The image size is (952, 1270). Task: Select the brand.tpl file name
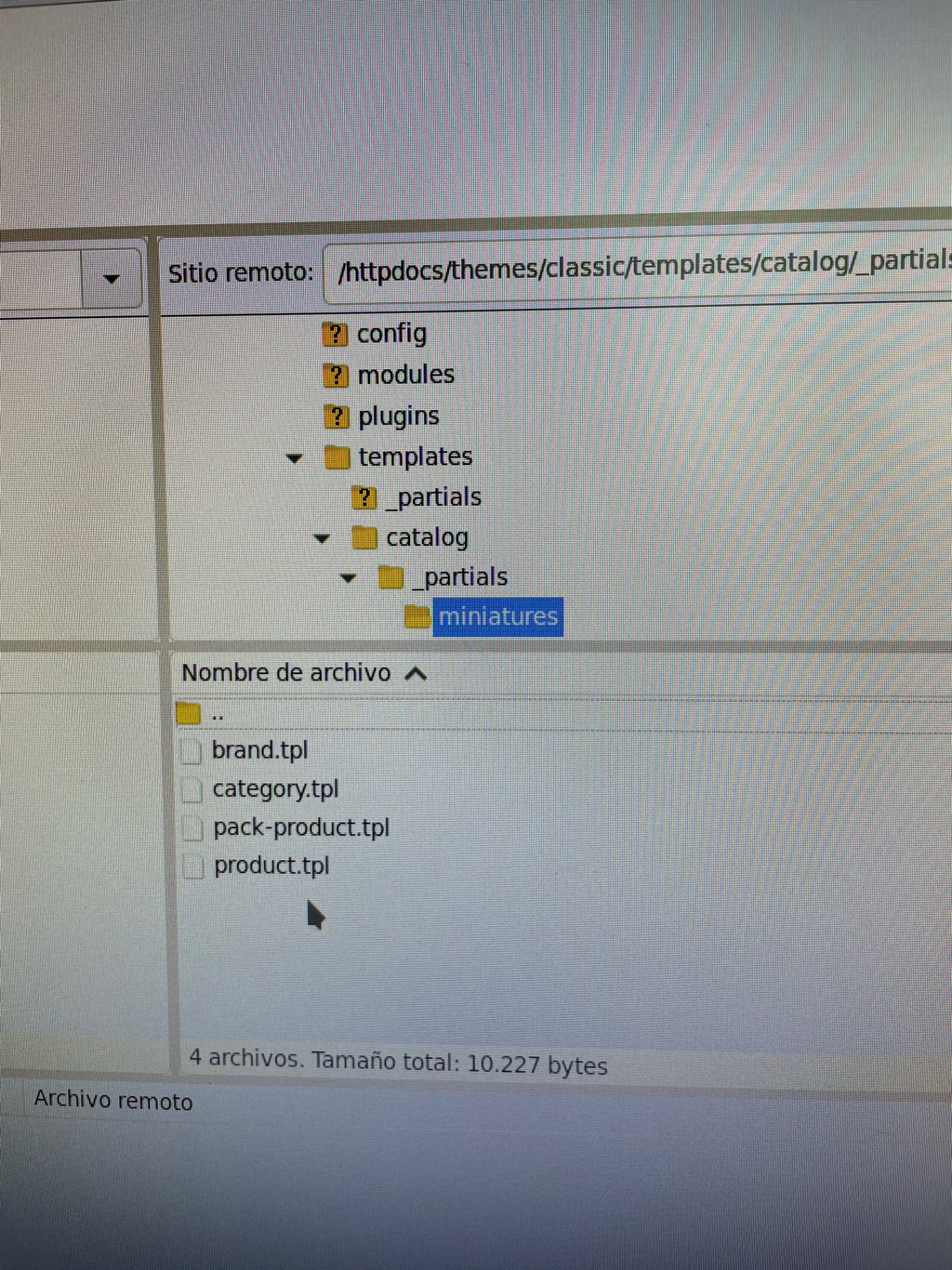pos(260,751)
